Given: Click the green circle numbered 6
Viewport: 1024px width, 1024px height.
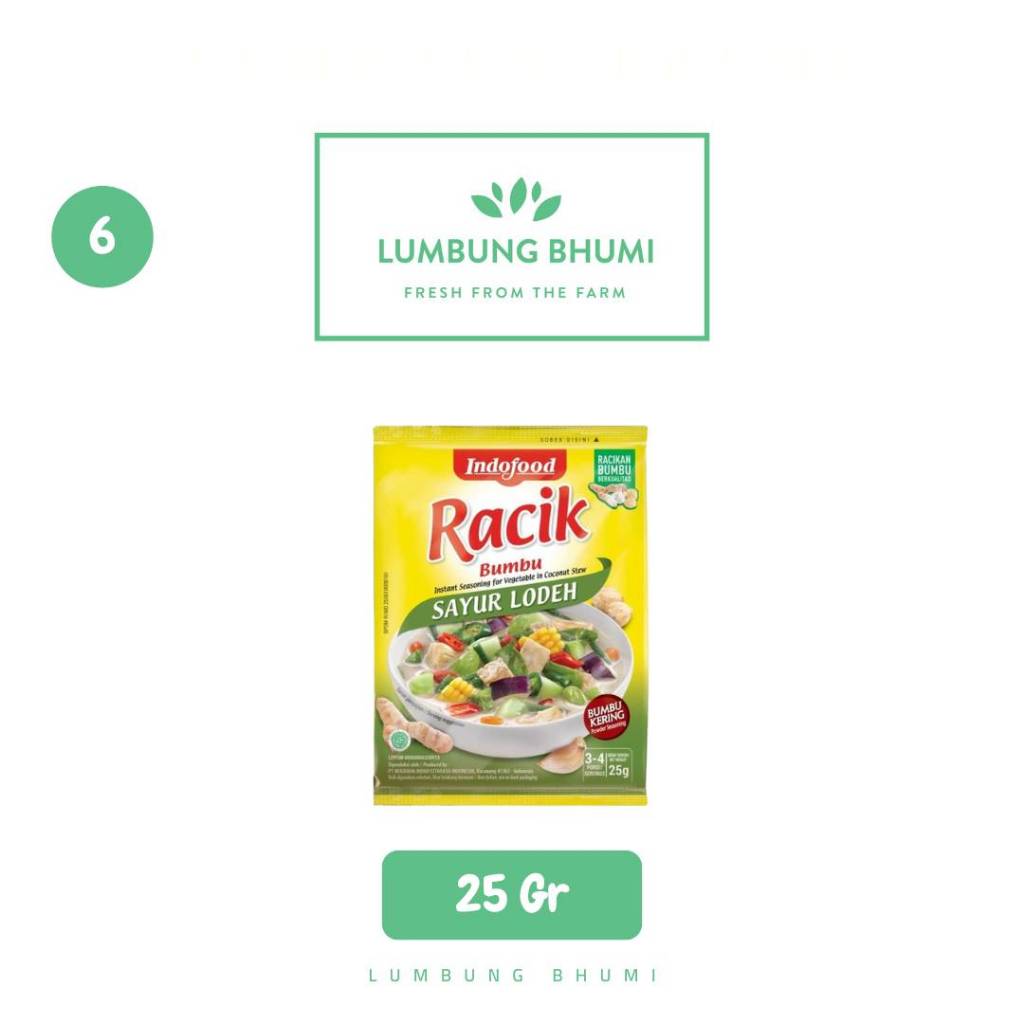Looking at the screenshot, I should pos(103,236).
